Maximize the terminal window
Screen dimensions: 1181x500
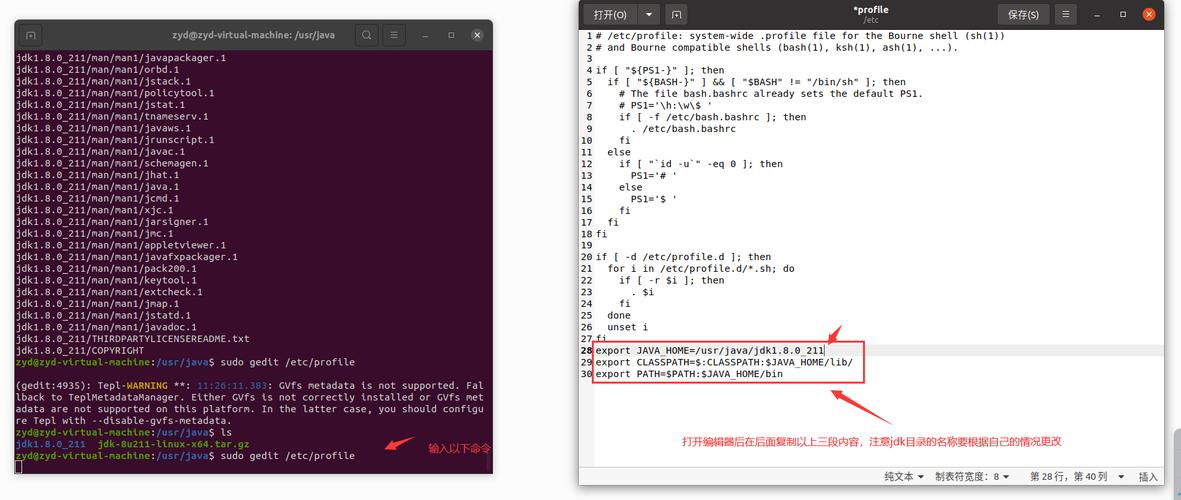(x=451, y=35)
